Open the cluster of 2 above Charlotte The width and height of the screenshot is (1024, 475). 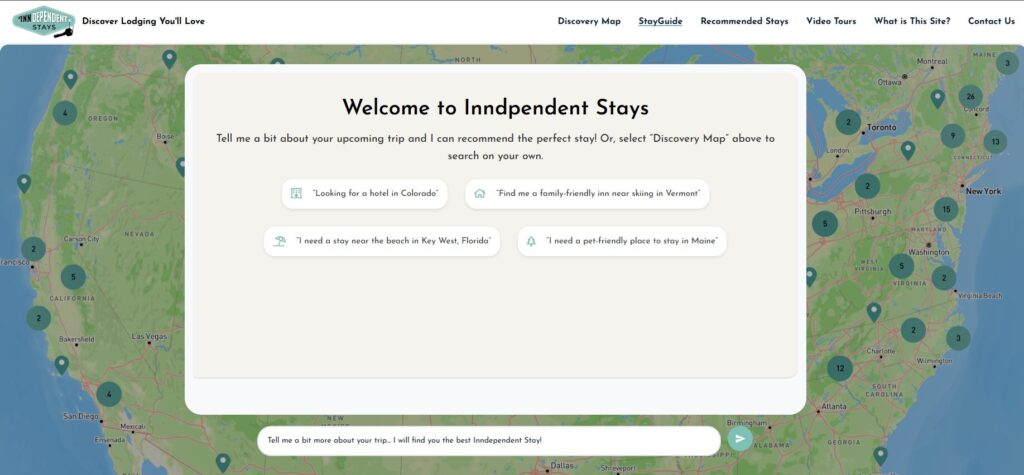point(913,330)
